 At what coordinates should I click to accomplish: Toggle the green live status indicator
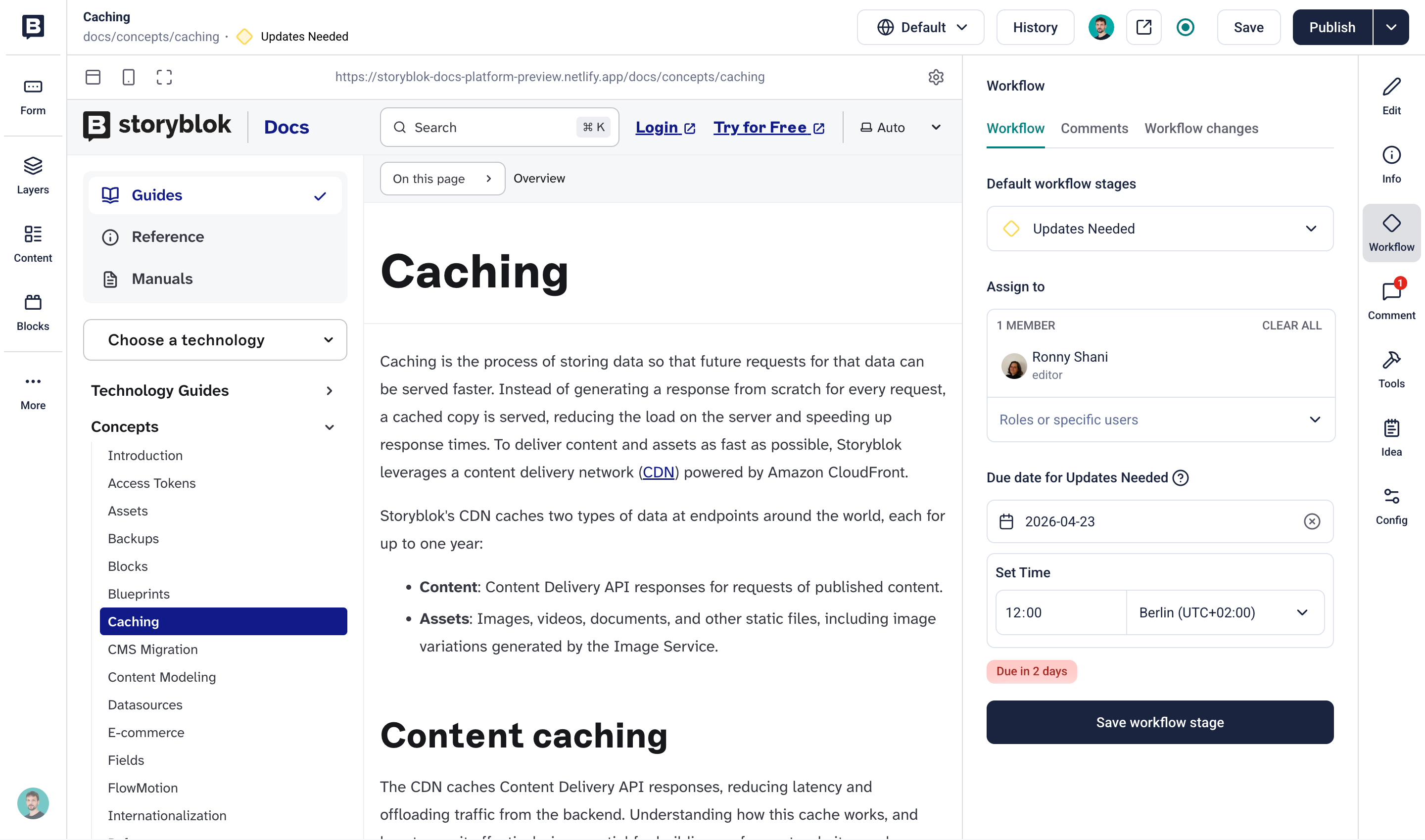[1185, 27]
